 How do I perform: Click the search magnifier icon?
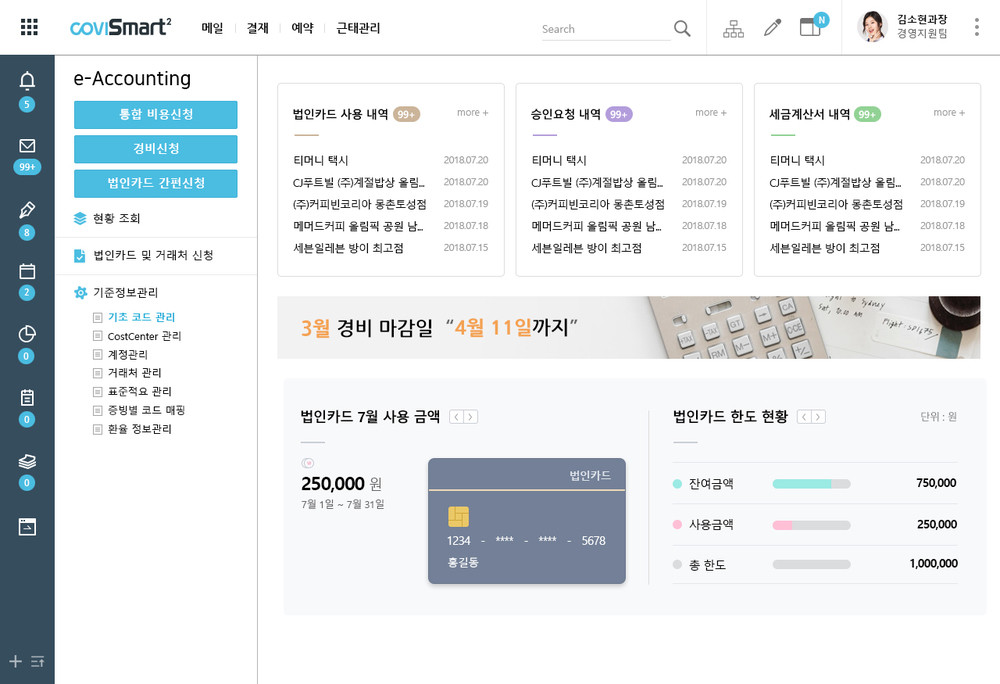(682, 28)
